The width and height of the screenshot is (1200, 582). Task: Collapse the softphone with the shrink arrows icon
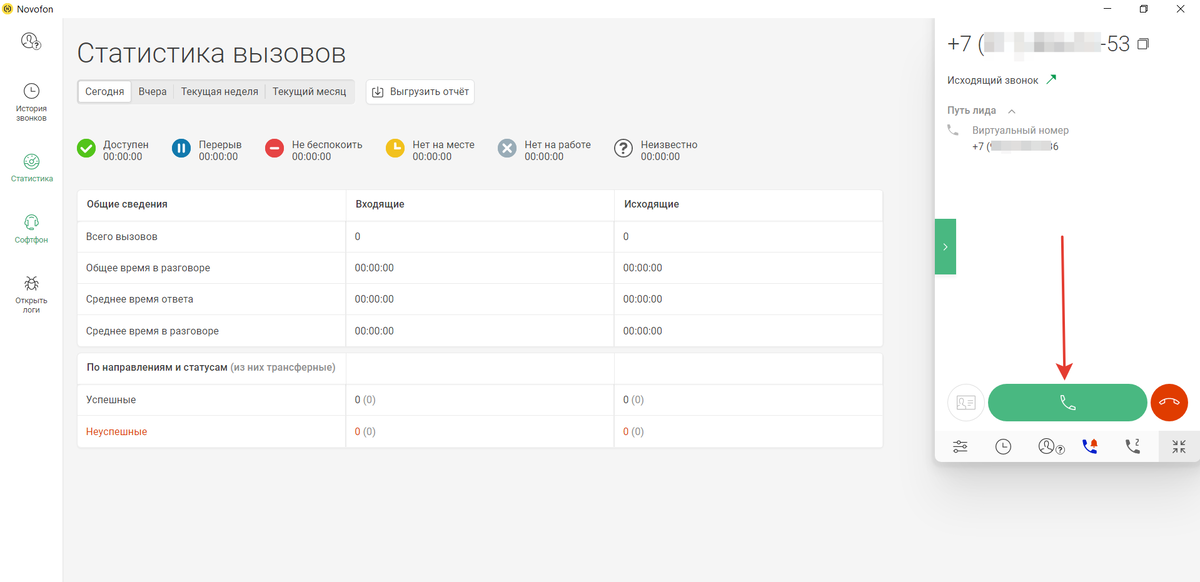pos(1179,447)
